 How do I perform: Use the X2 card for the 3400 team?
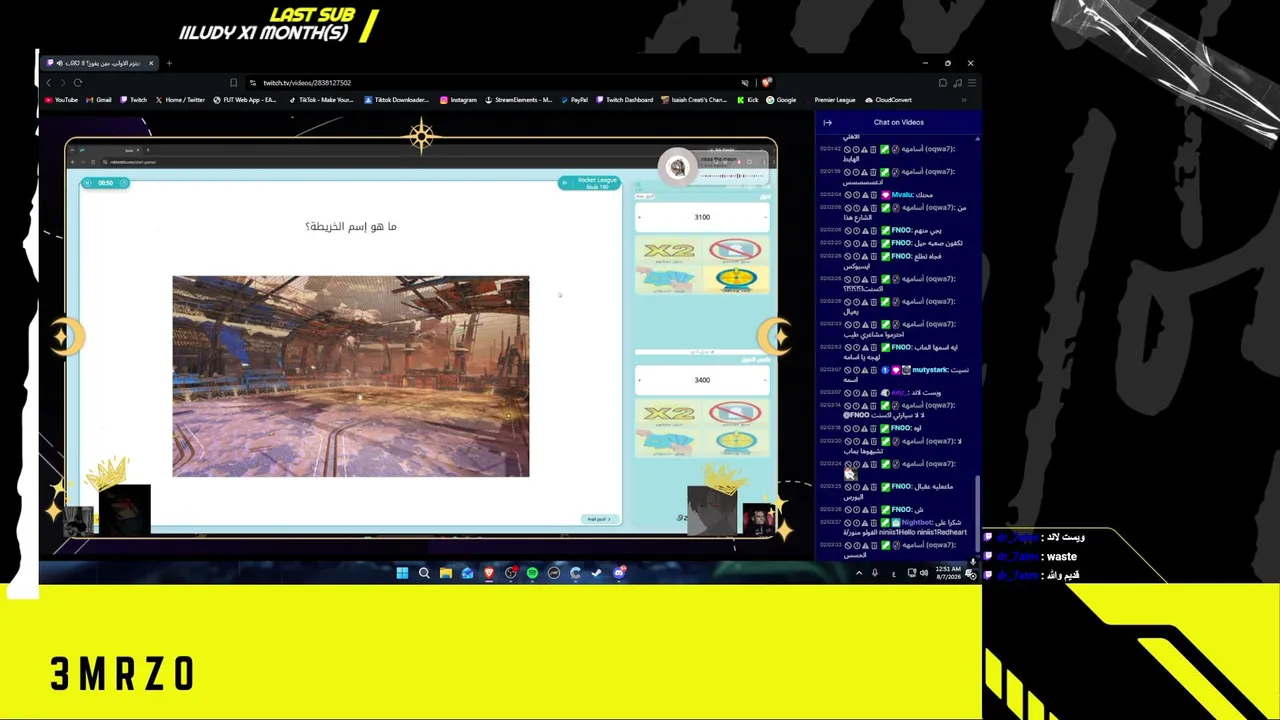point(669,413)
